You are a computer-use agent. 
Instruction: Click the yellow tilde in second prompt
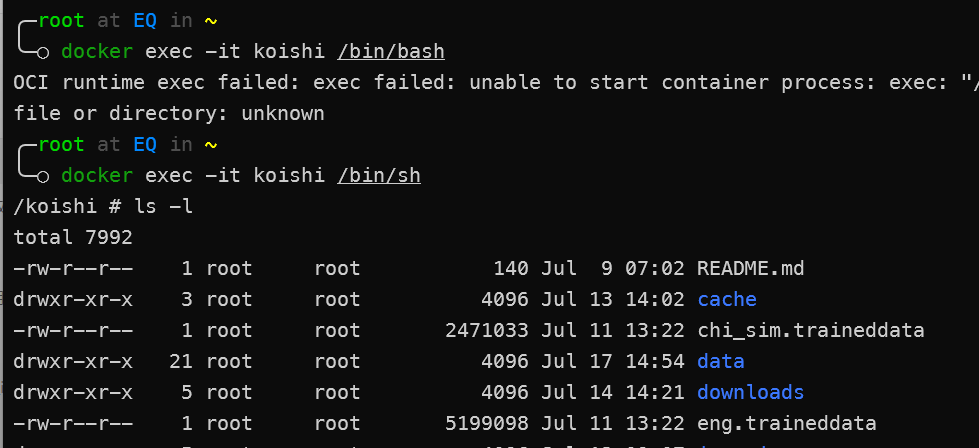tap(210, 145)
